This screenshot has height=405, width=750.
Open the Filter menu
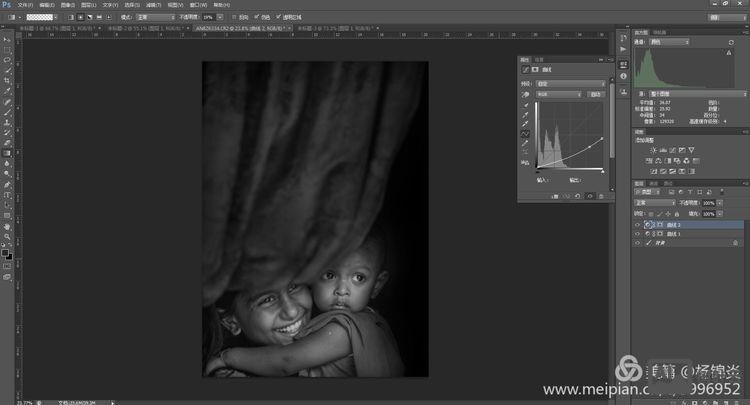pyautogui.click(x=155, y=4)
